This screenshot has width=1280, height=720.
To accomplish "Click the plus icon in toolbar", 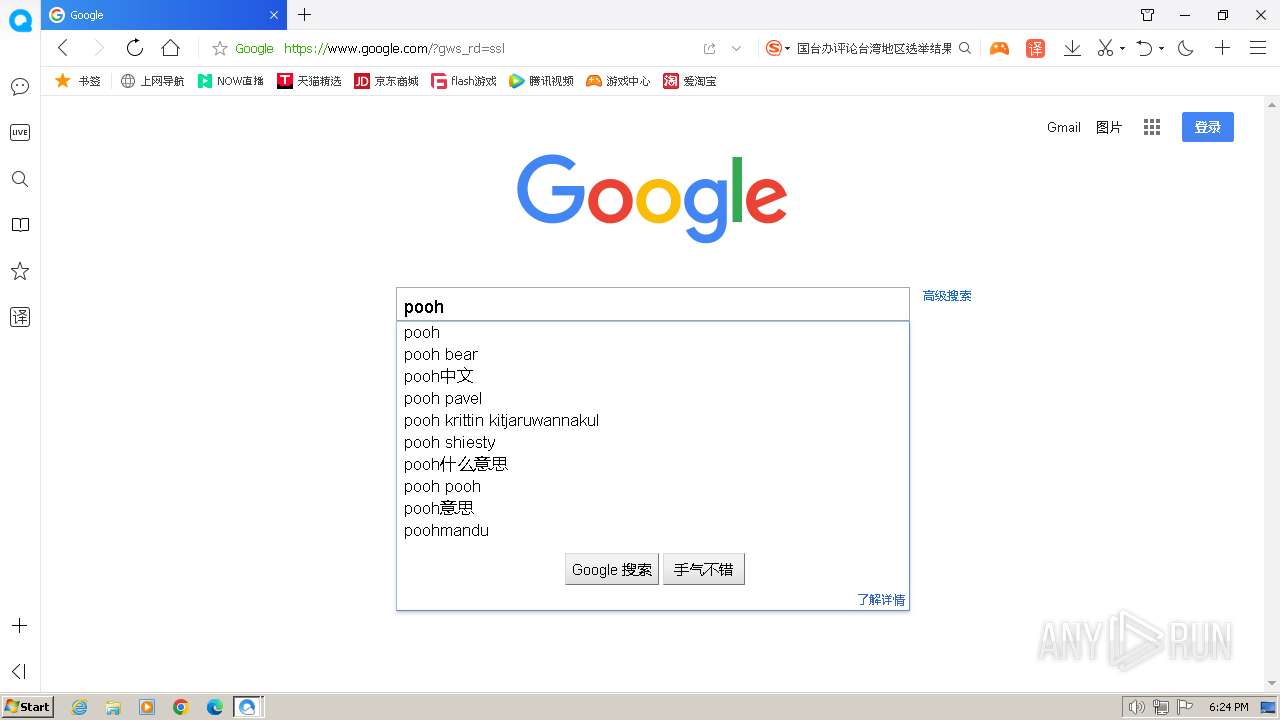I will [x=1222, y=48].
